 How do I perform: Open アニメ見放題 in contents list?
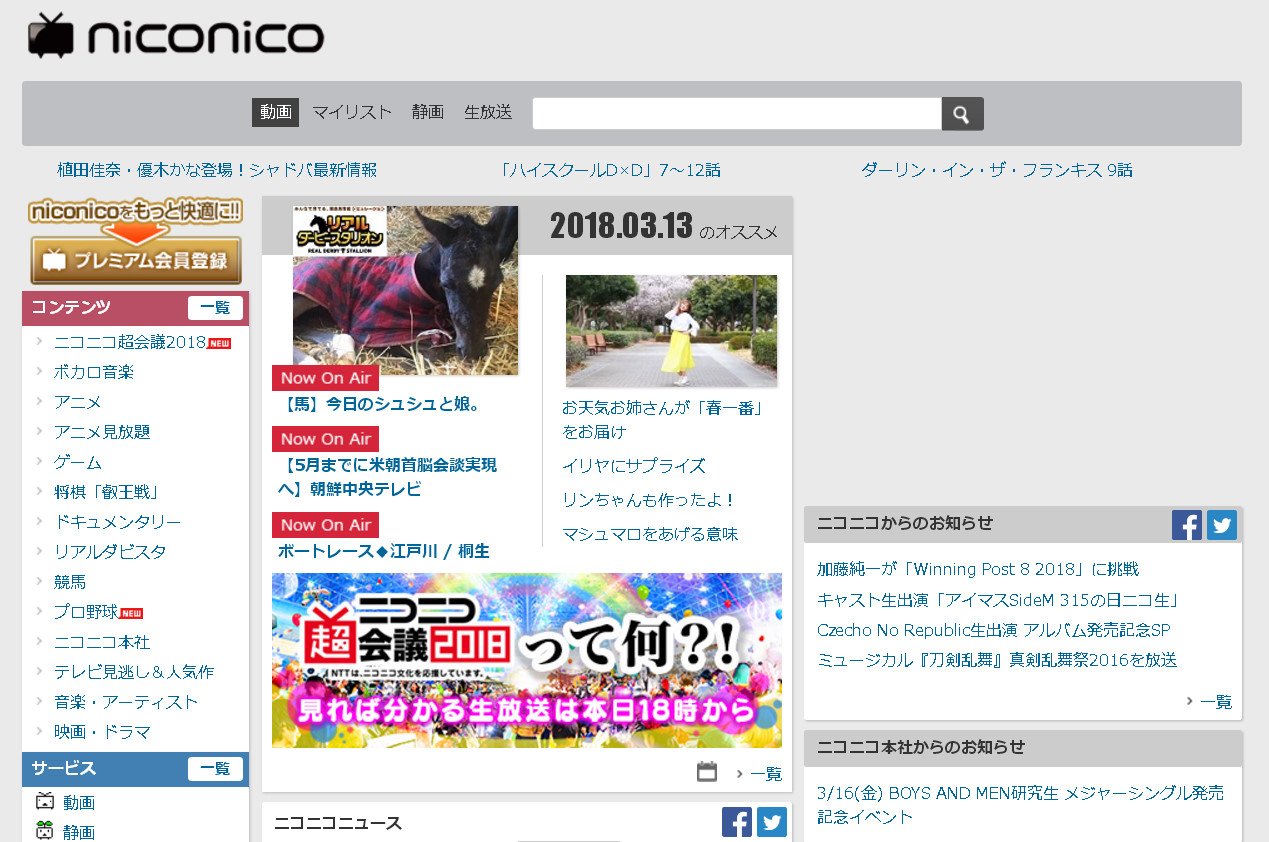click(102, 432)
